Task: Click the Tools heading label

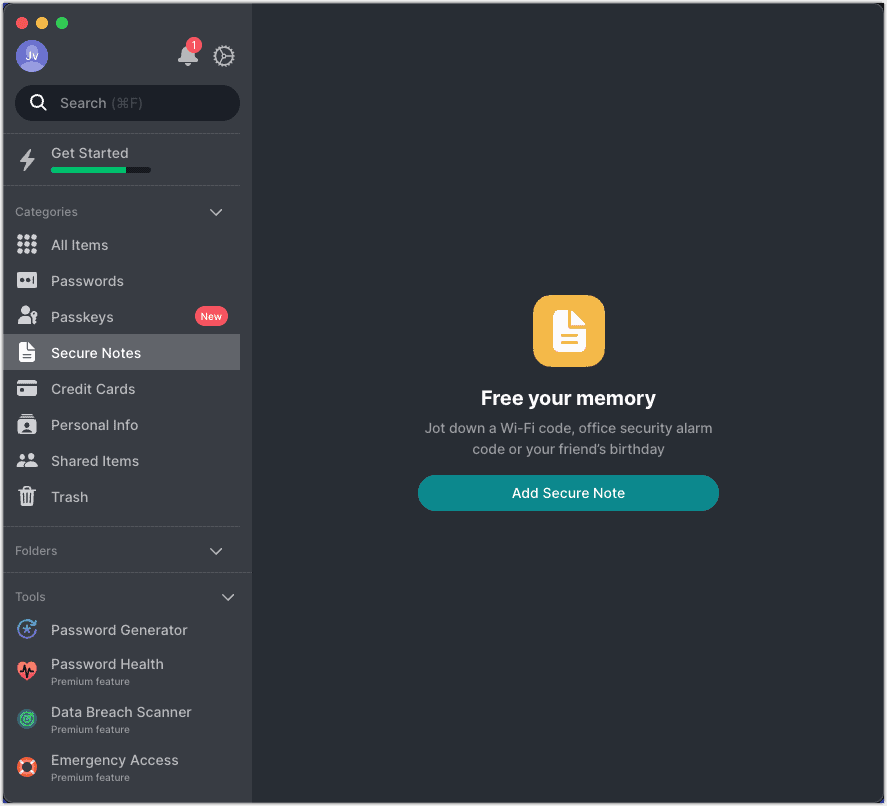Action: tap(30, 597)
